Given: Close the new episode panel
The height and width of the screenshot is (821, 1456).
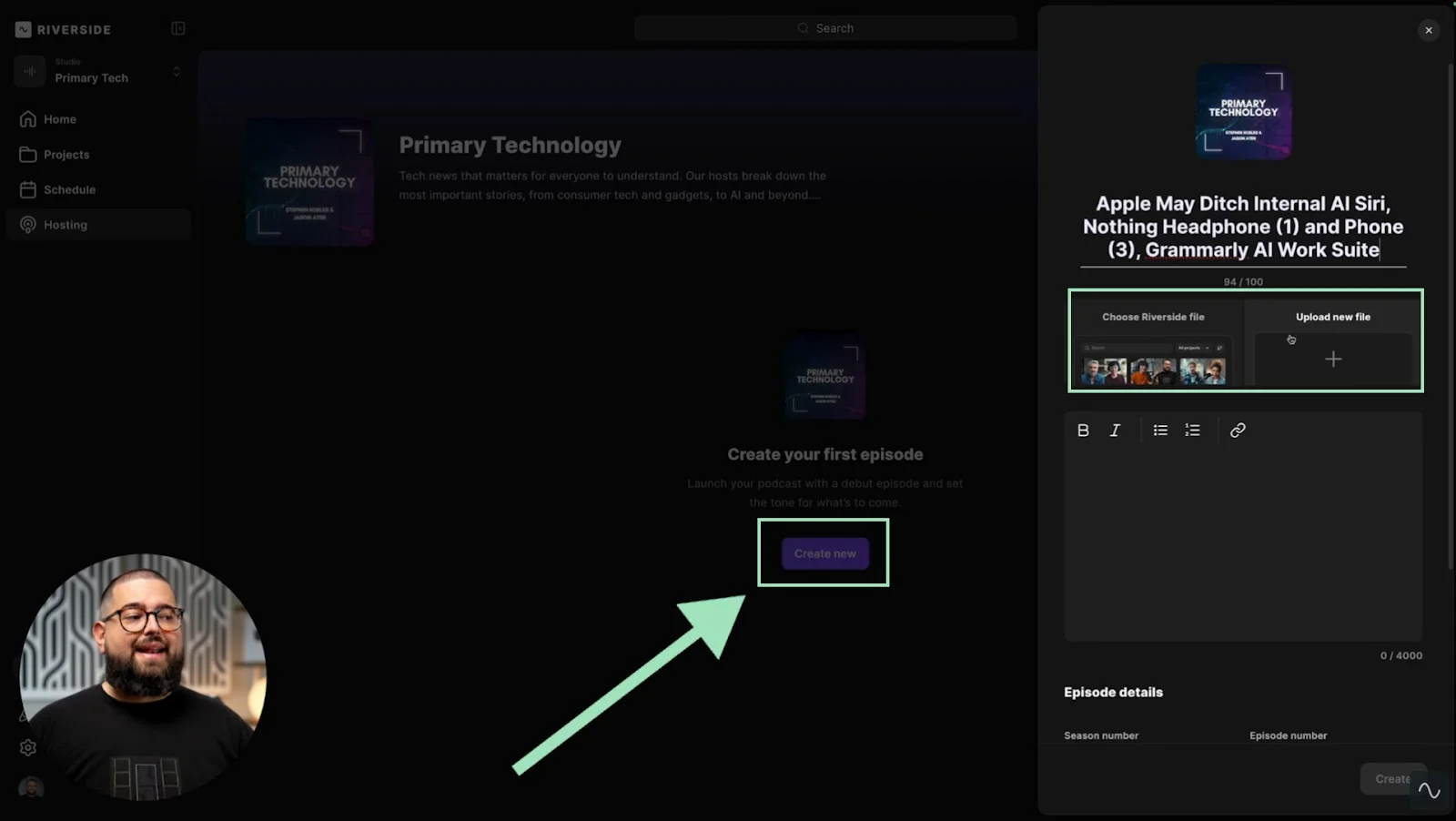Looking at the screenshot, I should coord(1429,30).
